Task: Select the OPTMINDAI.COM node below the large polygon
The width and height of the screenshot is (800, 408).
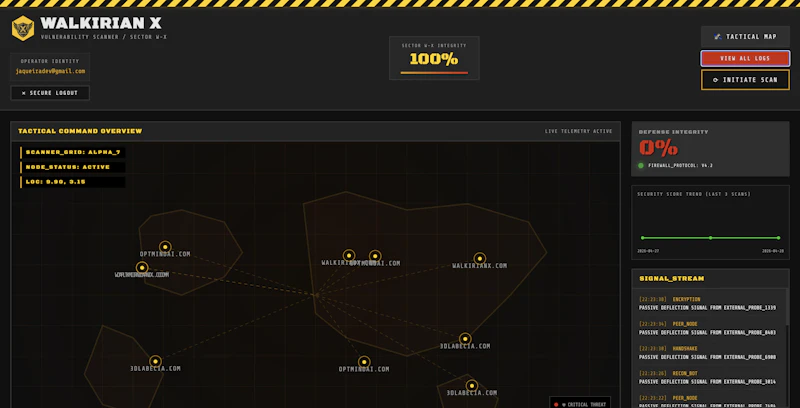Action: [x=364, y=362]
